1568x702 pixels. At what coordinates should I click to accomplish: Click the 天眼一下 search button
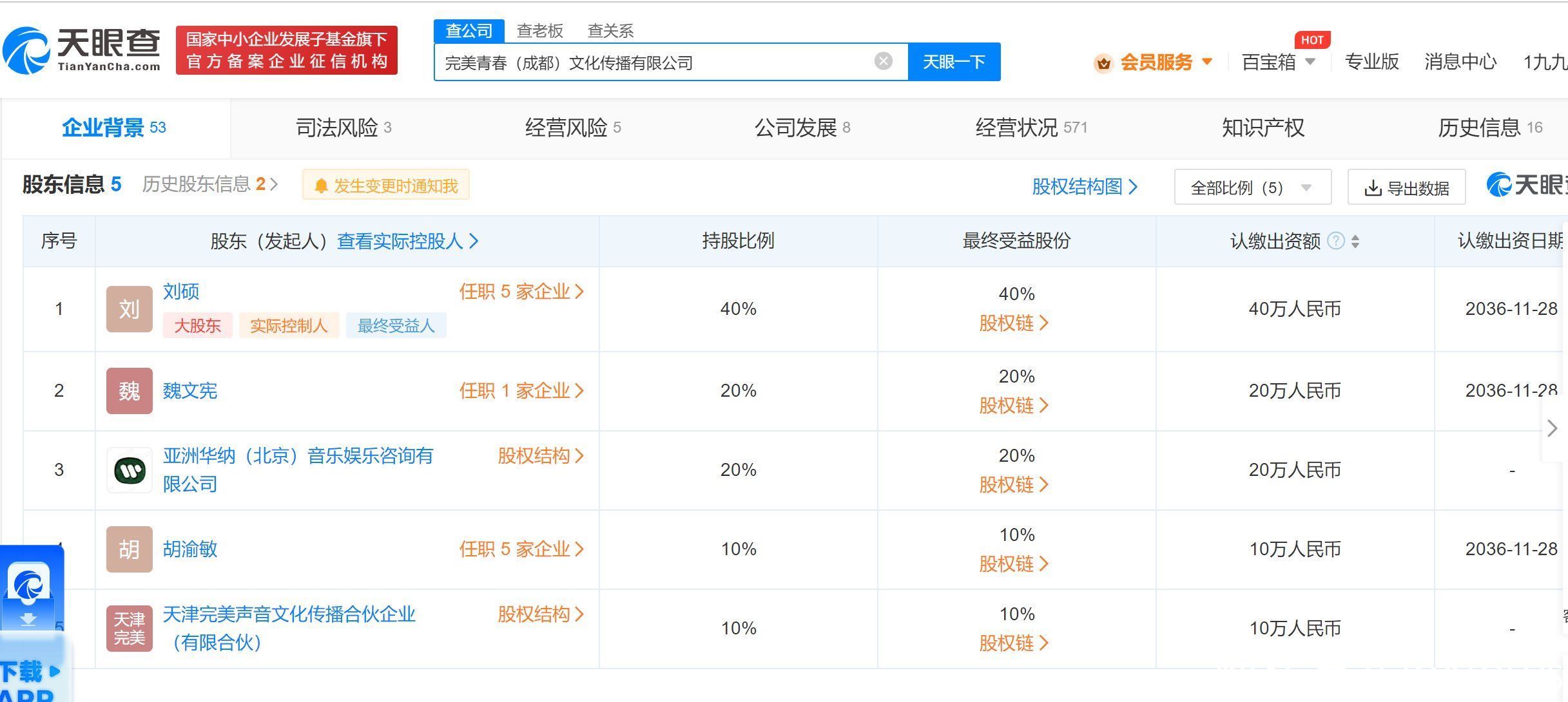[954, 62]
